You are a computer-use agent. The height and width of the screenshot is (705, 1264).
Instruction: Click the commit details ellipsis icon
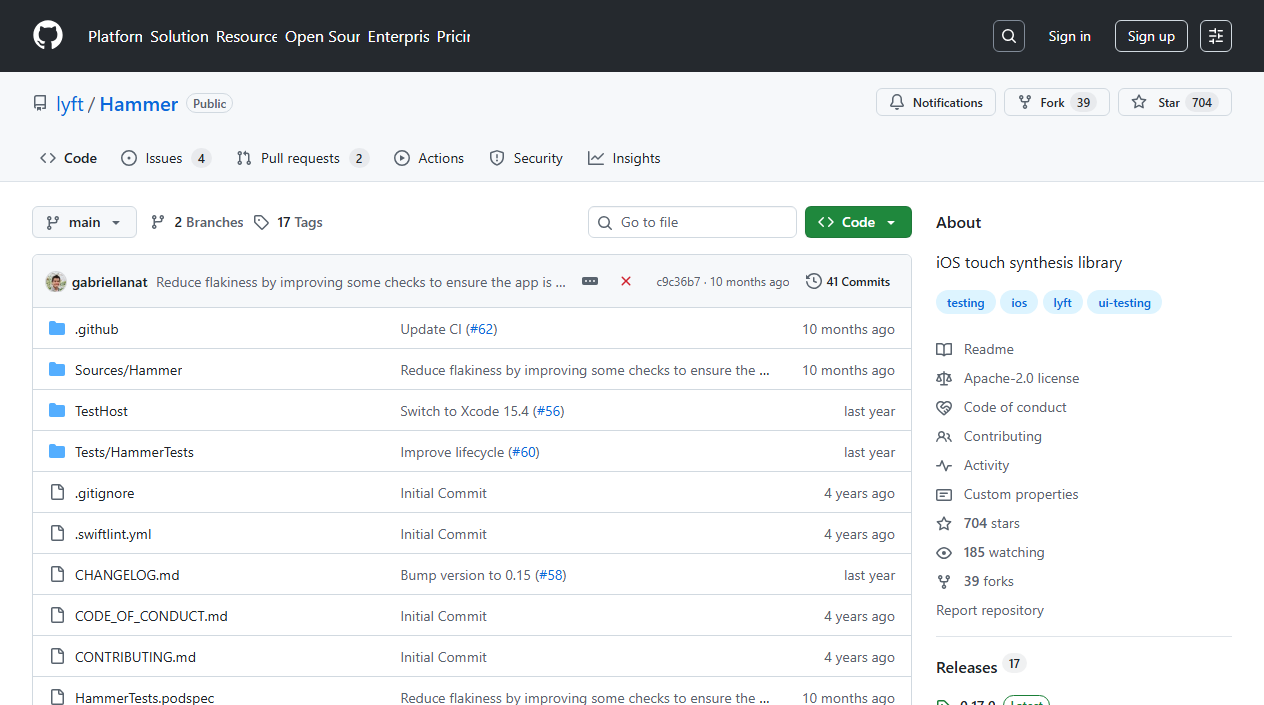pos(590,282)
